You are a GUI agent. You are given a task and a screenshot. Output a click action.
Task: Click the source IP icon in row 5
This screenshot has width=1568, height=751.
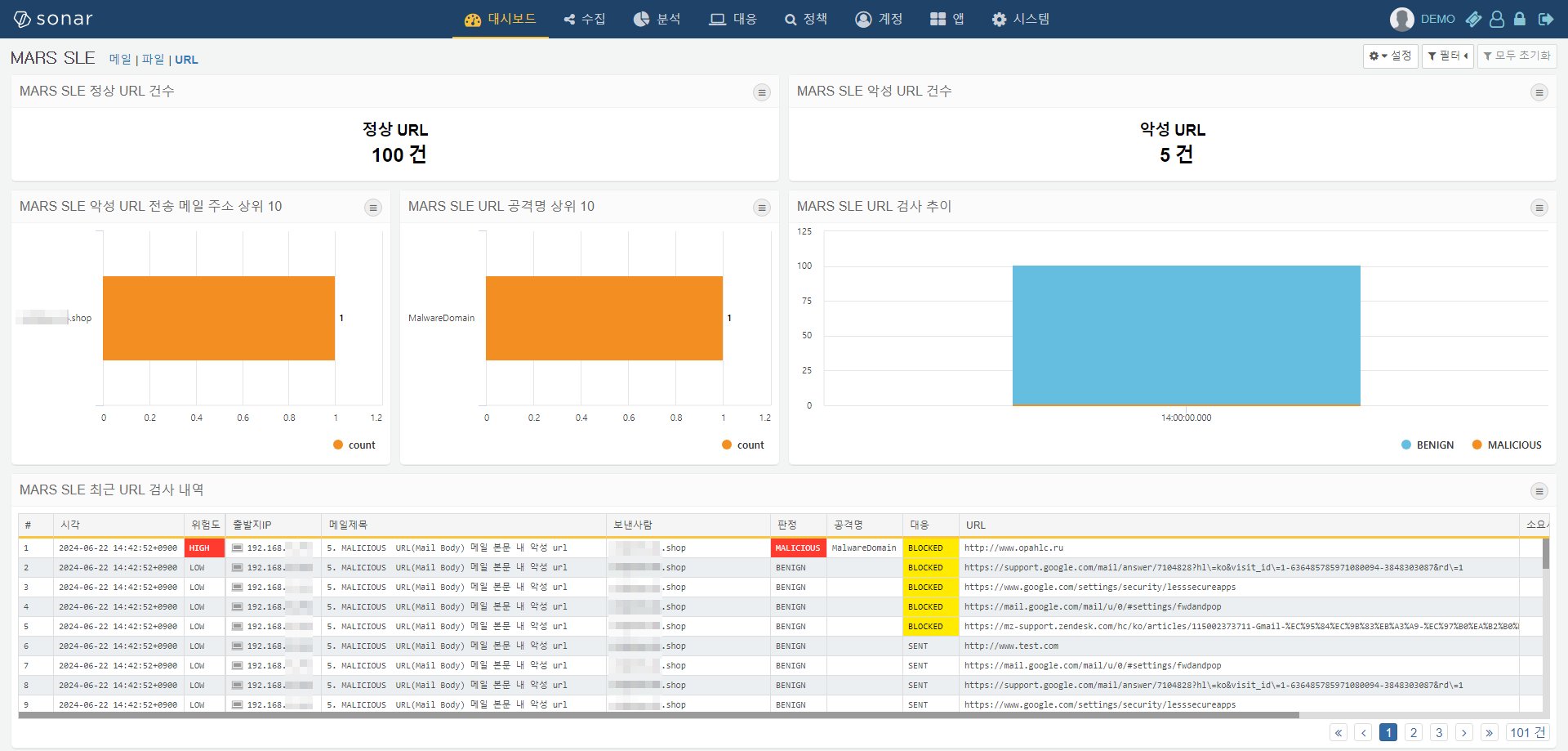tap(237, 627)
